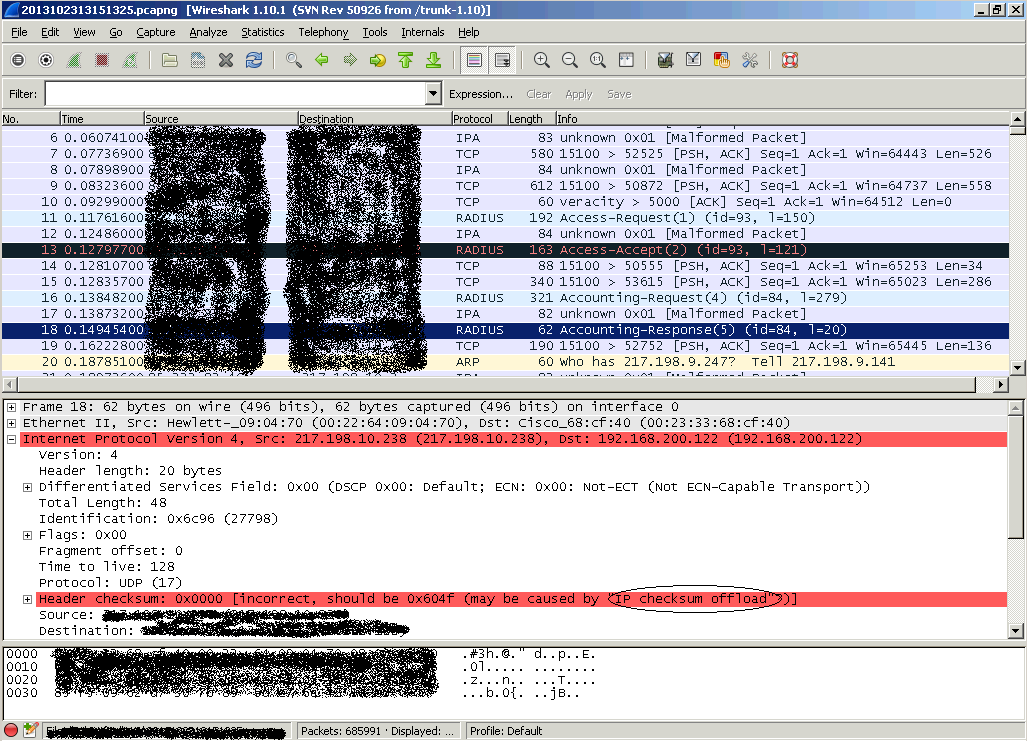1027x741 pixels.
Task: Toggle packet list colorization
Action: (x=474, y=60)
